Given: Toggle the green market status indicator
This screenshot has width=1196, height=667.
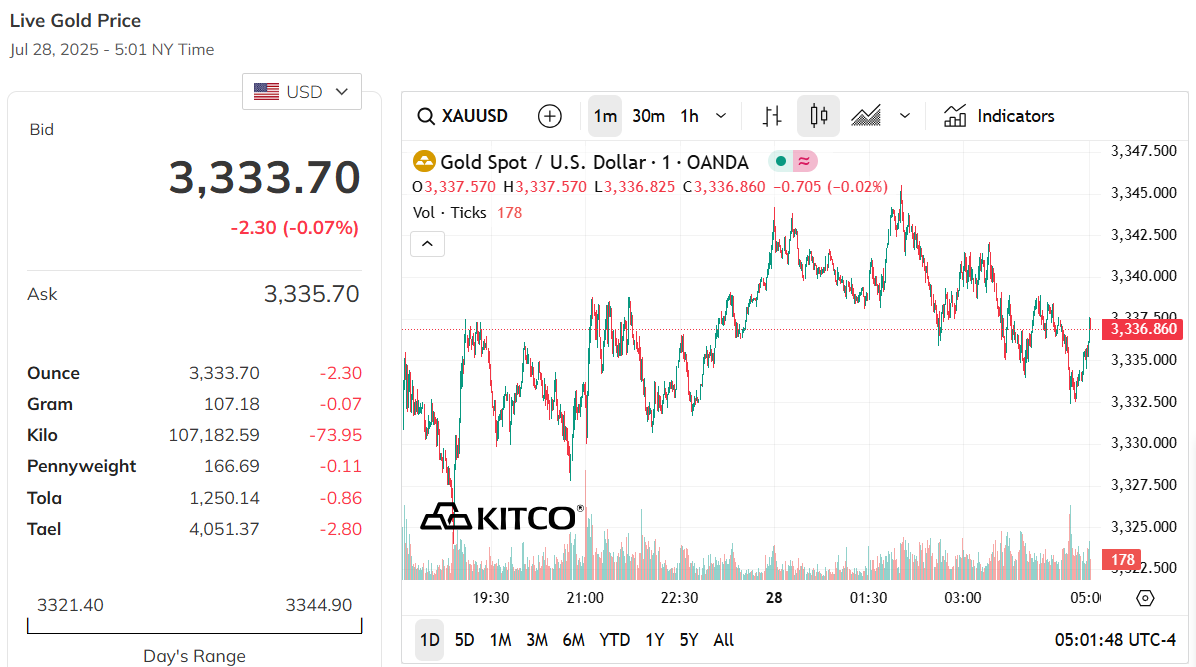Looking at the screenshot, I should coord(780,161).
